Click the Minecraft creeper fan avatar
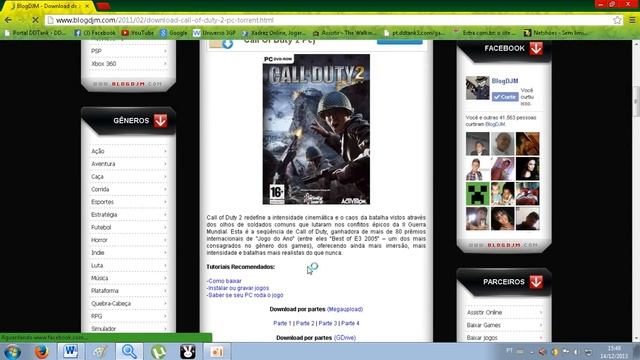Screen dimensions: 640x360 478,193
